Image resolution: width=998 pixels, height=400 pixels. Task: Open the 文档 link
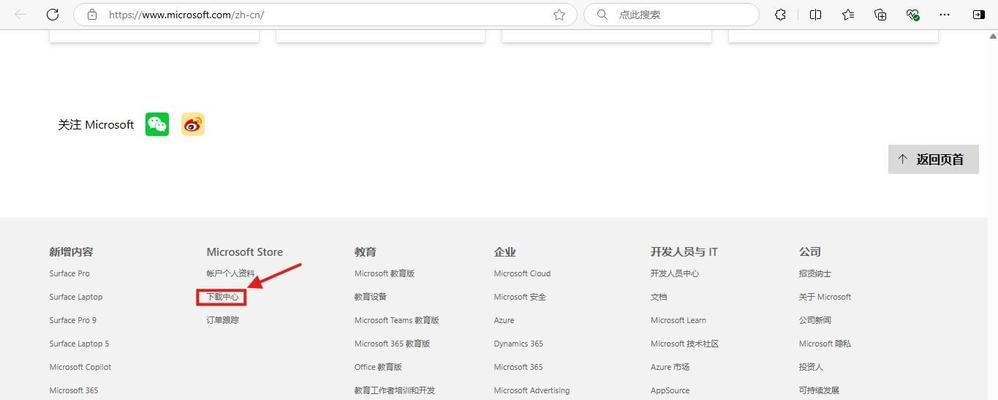tap(659, 297)
